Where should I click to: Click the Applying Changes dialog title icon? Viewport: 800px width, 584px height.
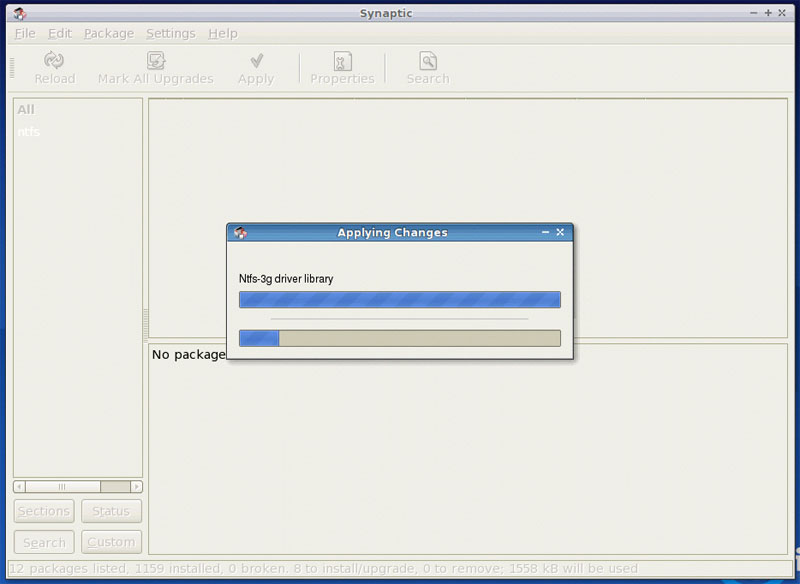240,233
